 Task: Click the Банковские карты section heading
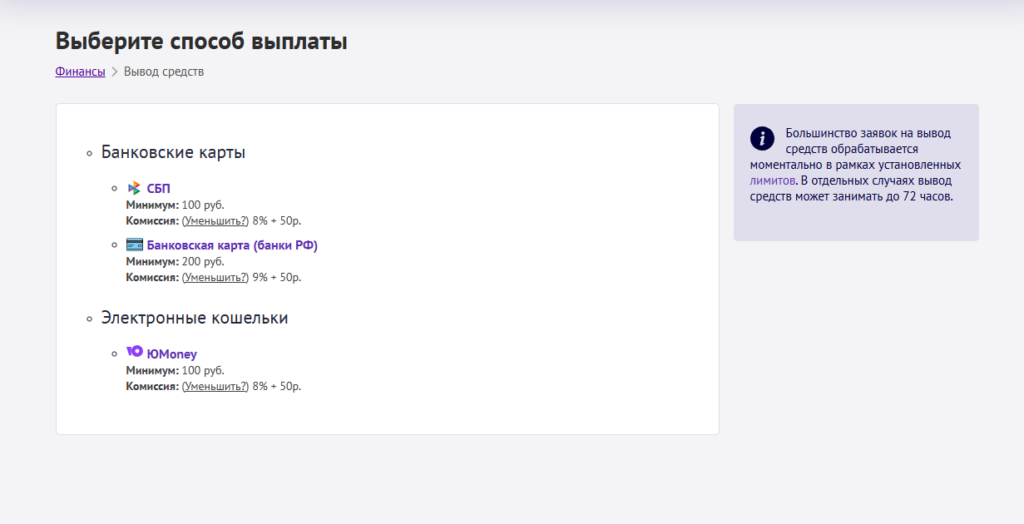pyautogui.click(x=173, y=152)
